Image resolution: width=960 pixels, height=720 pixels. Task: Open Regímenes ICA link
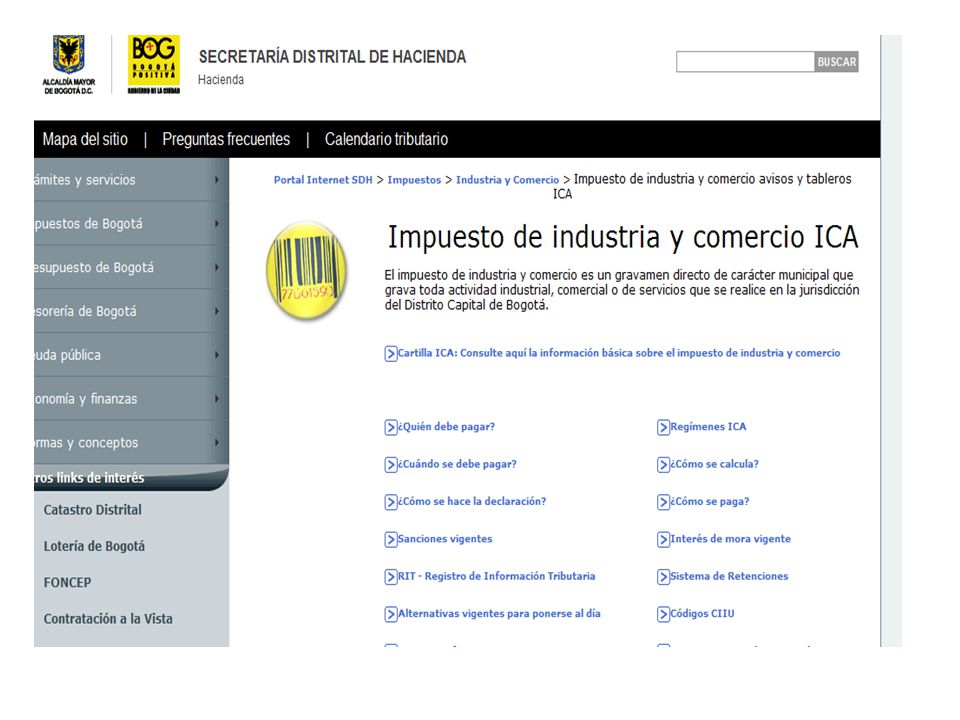708,427
